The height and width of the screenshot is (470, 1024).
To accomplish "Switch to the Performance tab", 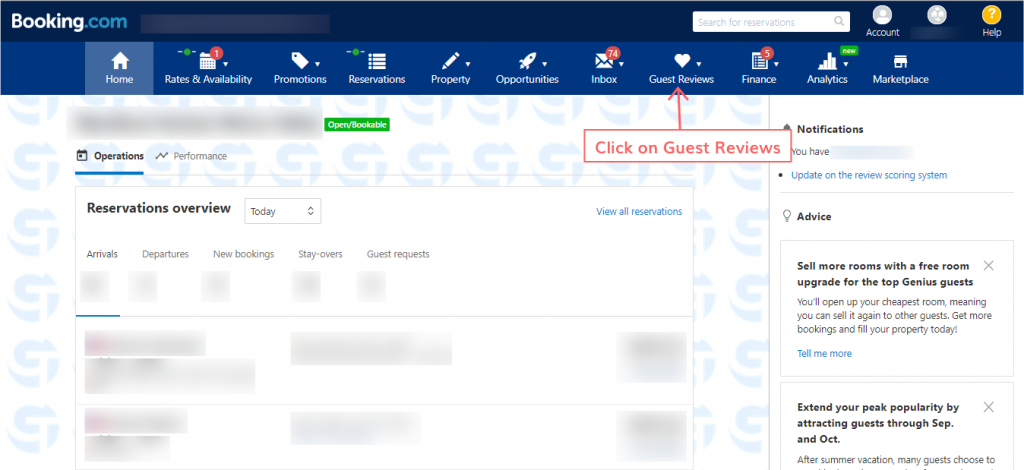I will (191, 156).
